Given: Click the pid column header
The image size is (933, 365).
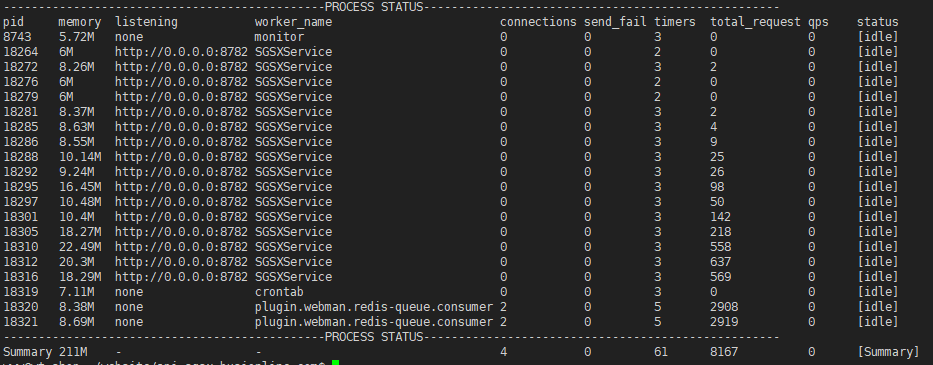Looking at the screenshot, I should (13, 23).
